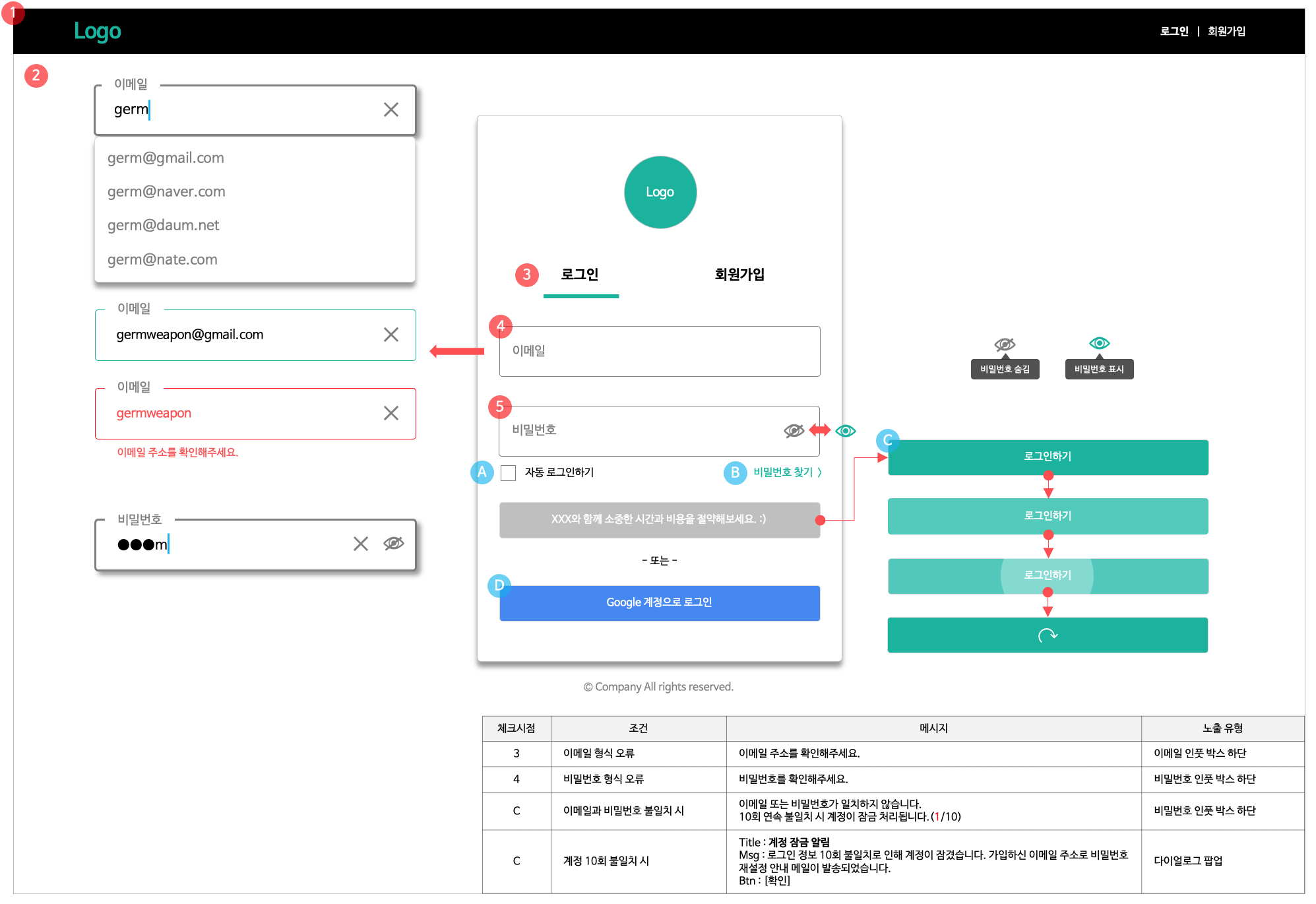Click X in the red error email field
The height and width of the screenshot is (904, 1316).
[x=391, y=413]
